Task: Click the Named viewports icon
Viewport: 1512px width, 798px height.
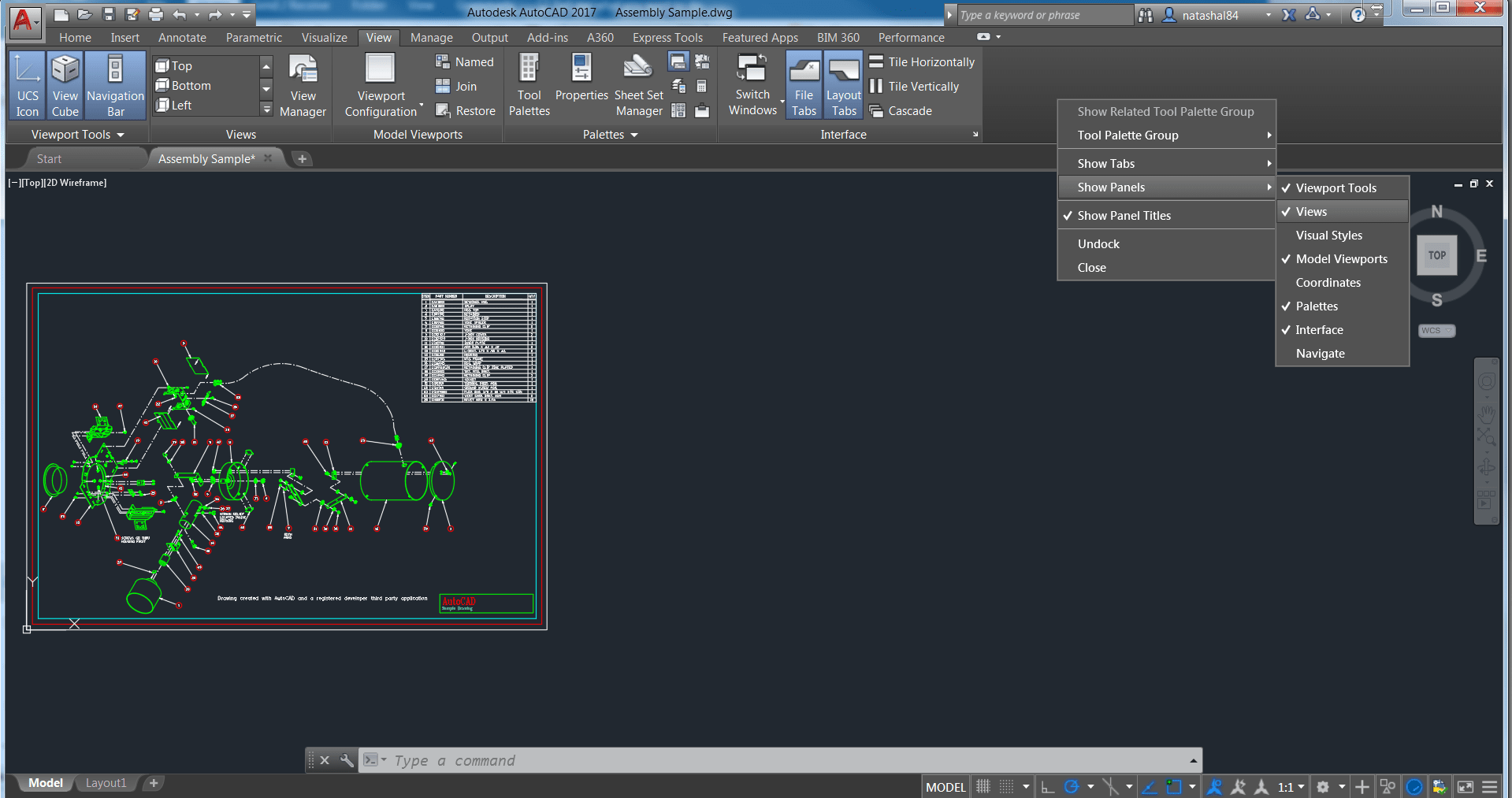Action: tap(464, 62)
